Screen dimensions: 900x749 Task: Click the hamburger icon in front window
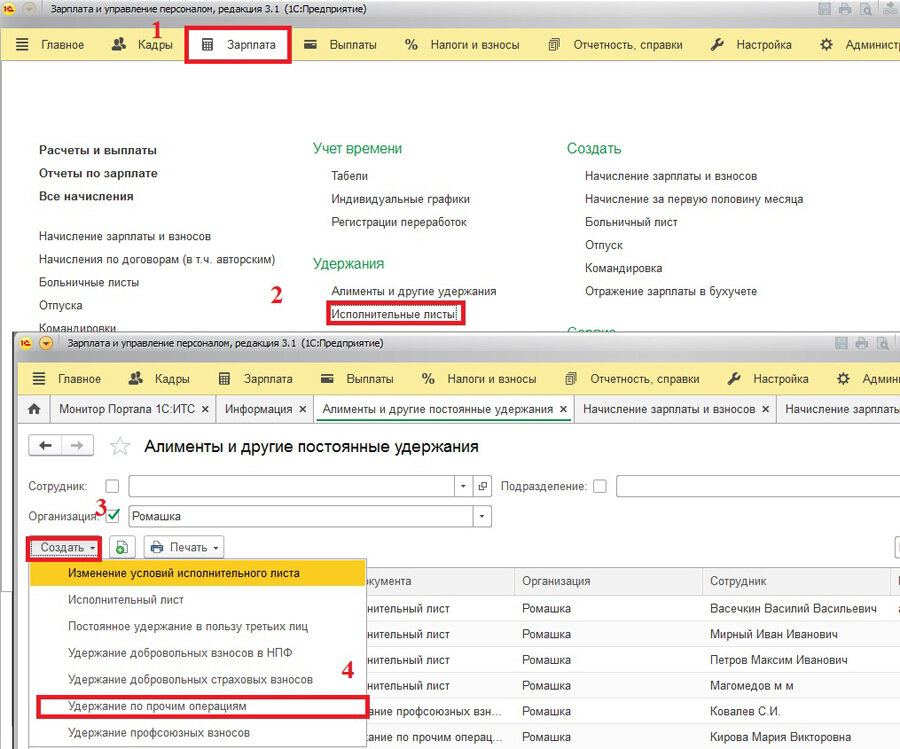[x=38, y=379]
